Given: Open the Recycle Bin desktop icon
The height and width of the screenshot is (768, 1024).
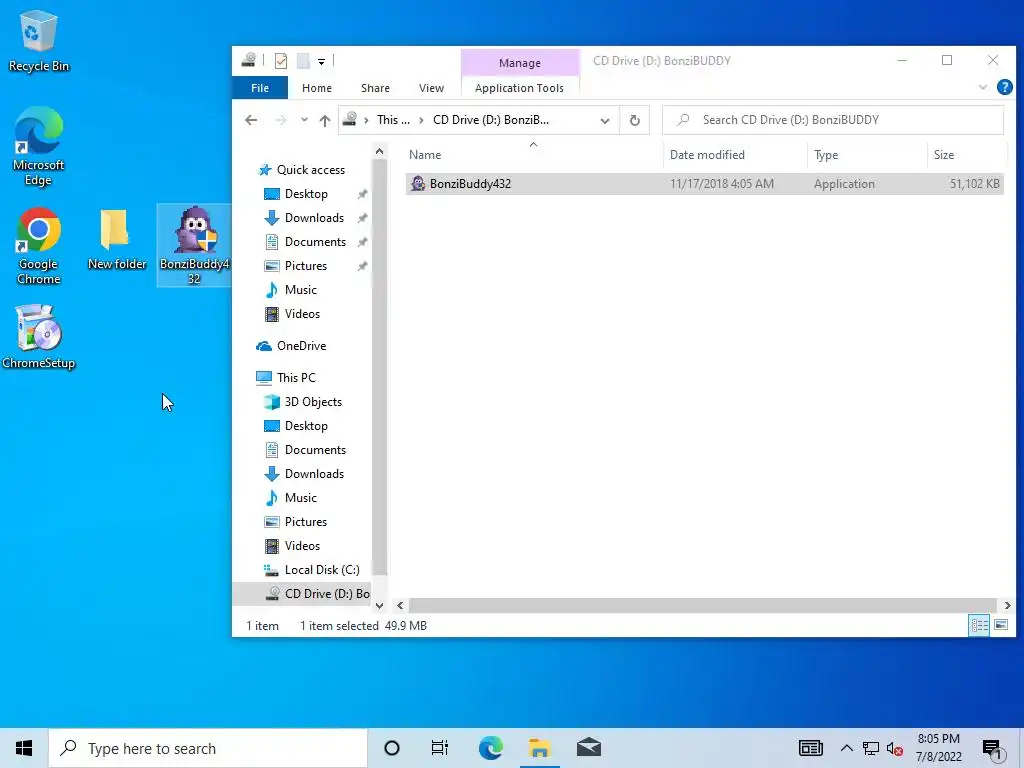Looking at the screenshot, I should [x=39, y=40].
